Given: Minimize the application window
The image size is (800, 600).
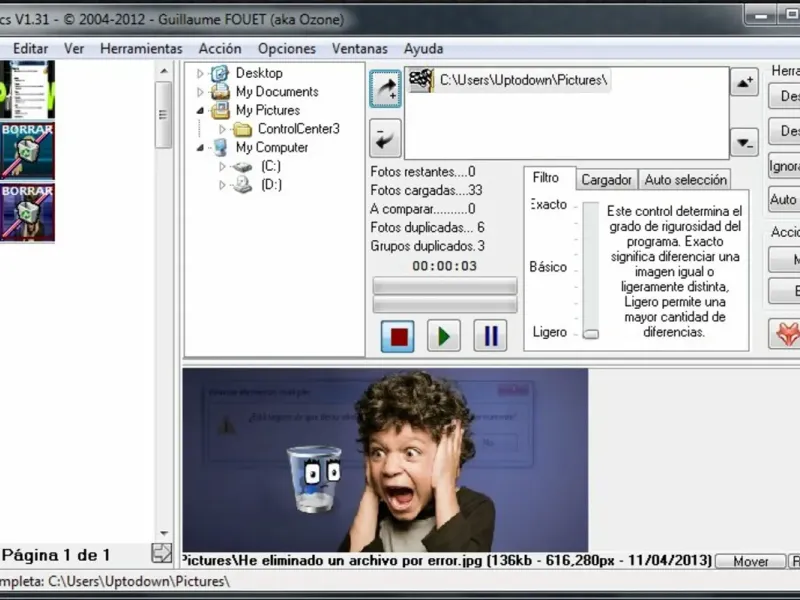Looking at the screenshot, I should [761, 16].
